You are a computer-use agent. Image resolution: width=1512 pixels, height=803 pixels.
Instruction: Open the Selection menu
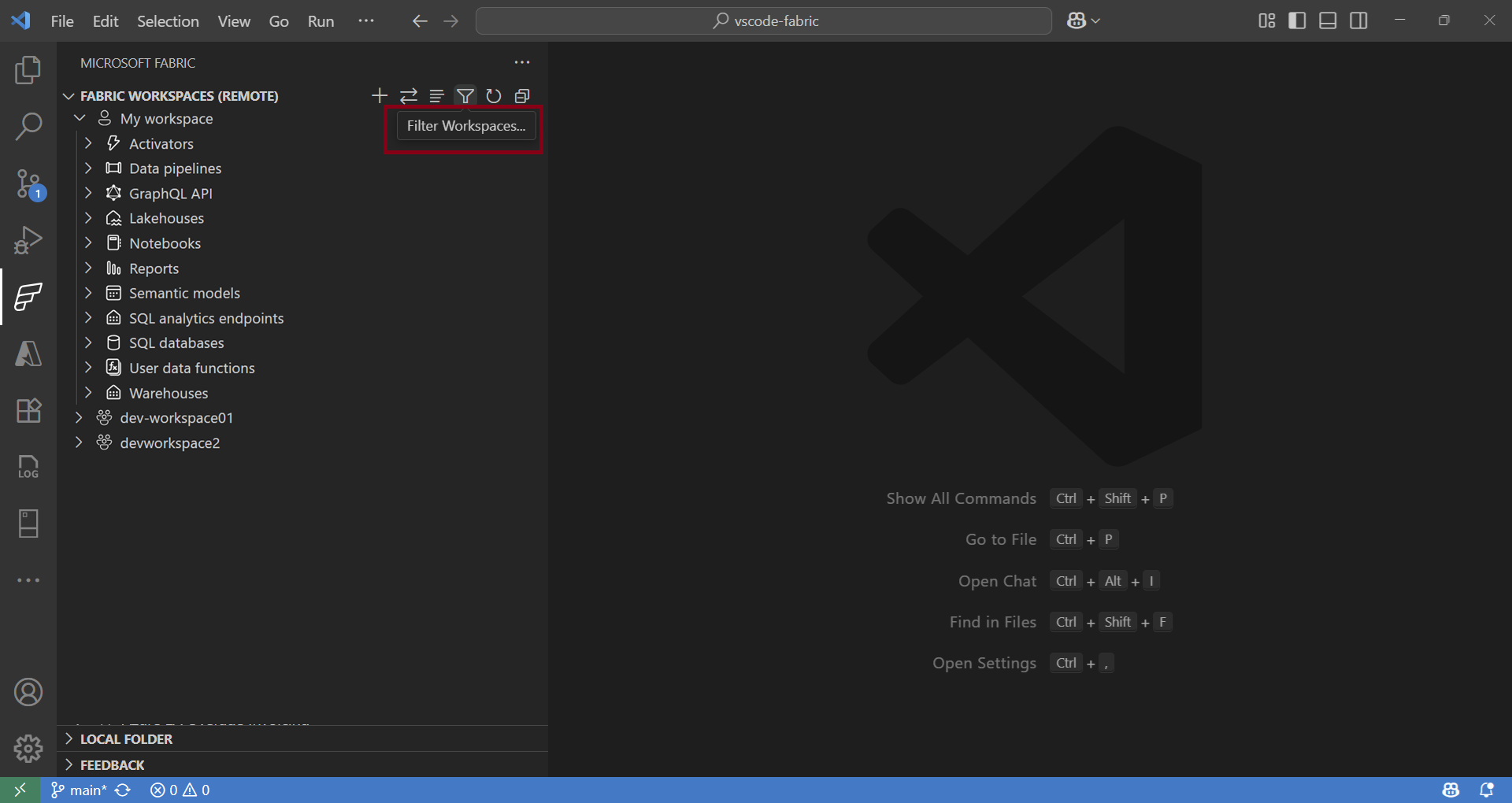pos(168,21)
